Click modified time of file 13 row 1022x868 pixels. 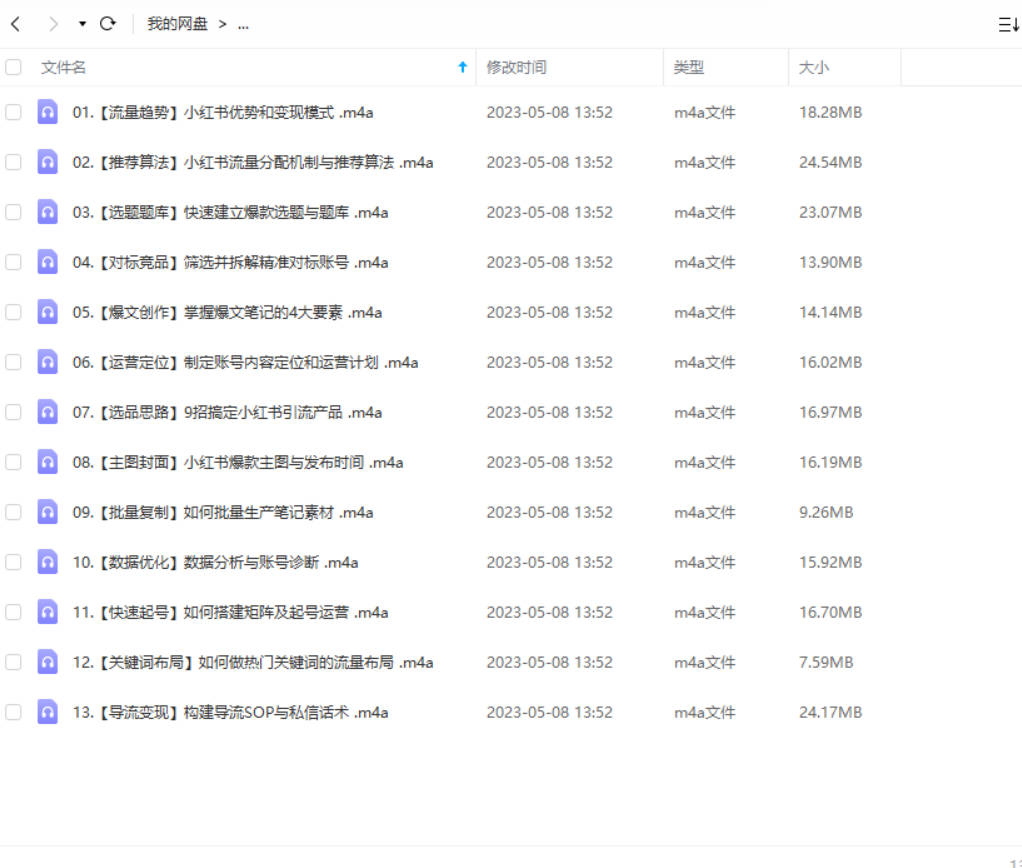tap(549, 712)
